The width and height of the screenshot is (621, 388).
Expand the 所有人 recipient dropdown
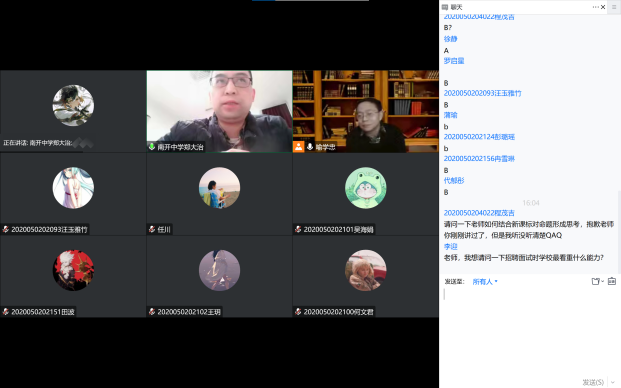pos(485,281)
